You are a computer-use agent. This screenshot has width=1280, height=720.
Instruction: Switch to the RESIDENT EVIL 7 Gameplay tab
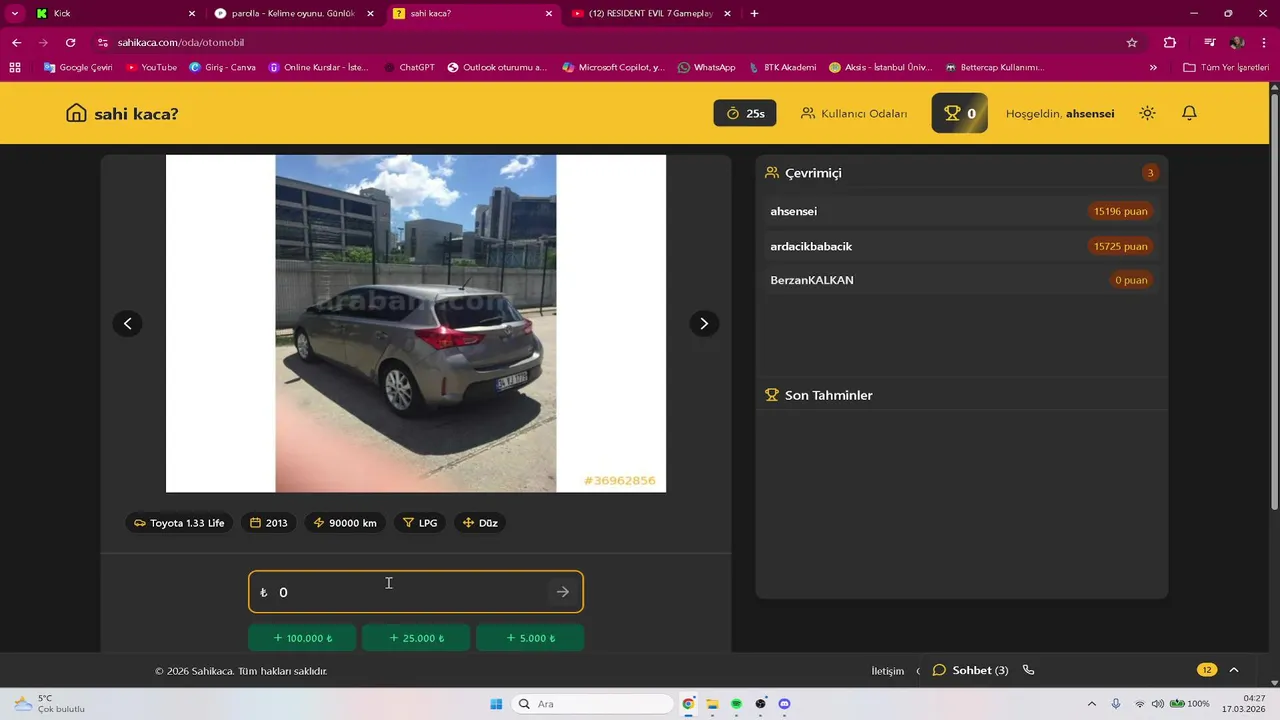650,14
